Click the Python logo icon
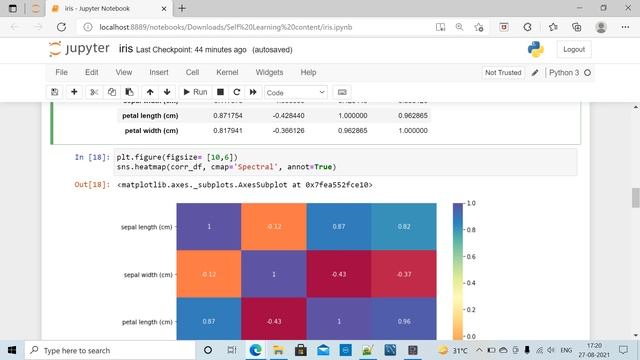The image size is (640, 360). [536, 49]
